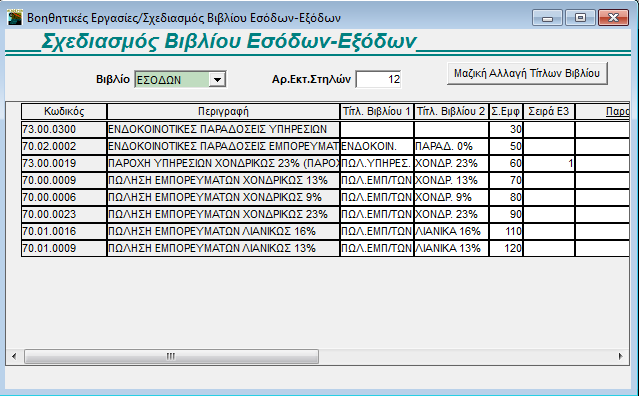Click the Τίτλ. Βιβλίου 2 column header
Screen dimensions: 639x396
click(451, 111)
